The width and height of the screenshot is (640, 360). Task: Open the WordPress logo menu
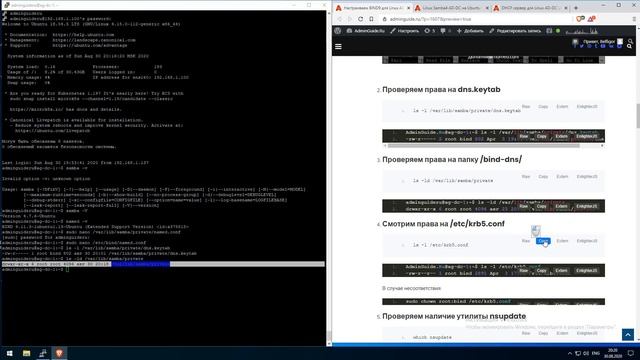[x=338, y=31]
